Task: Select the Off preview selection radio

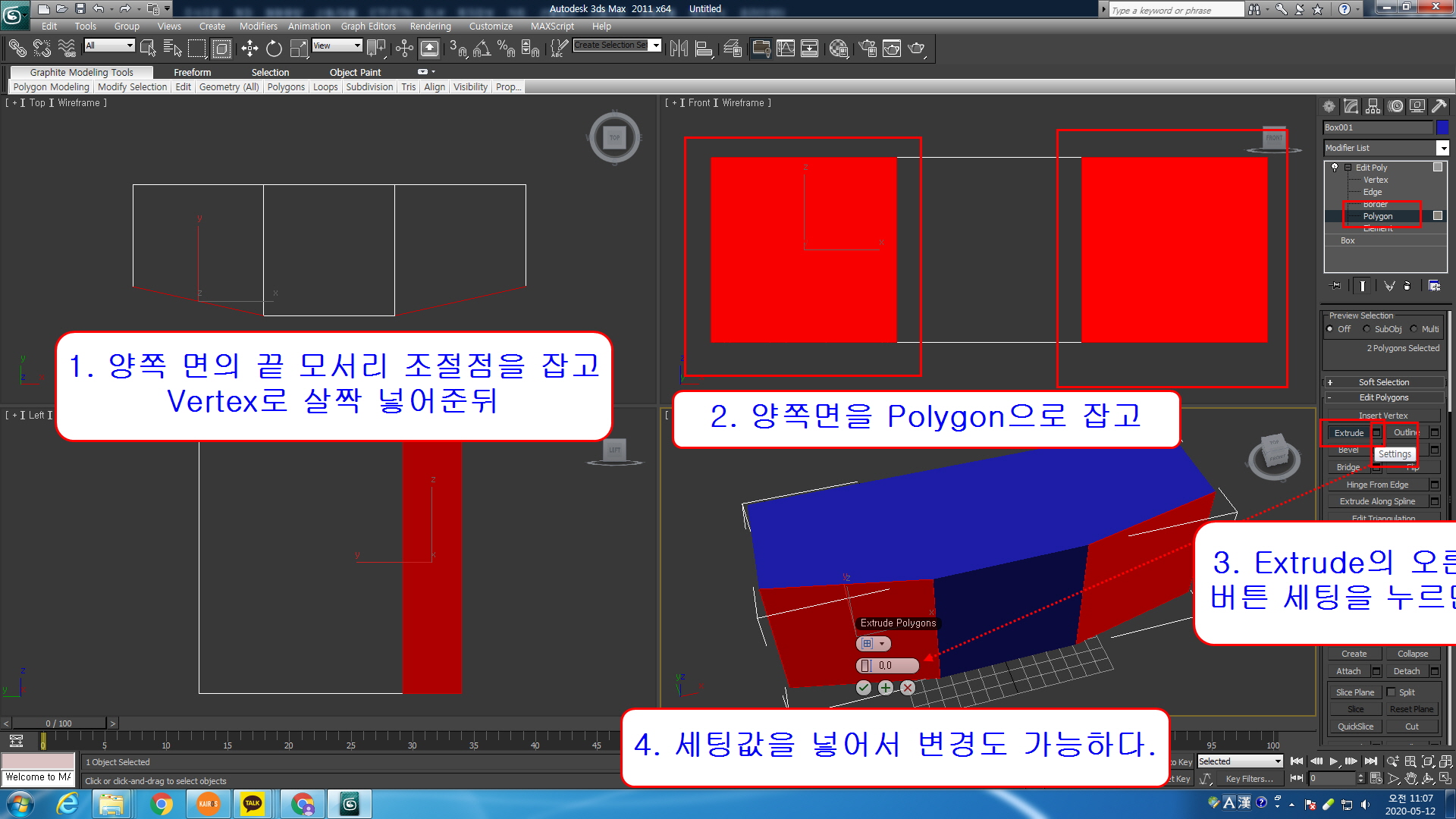Action: tap(1330, 329)
